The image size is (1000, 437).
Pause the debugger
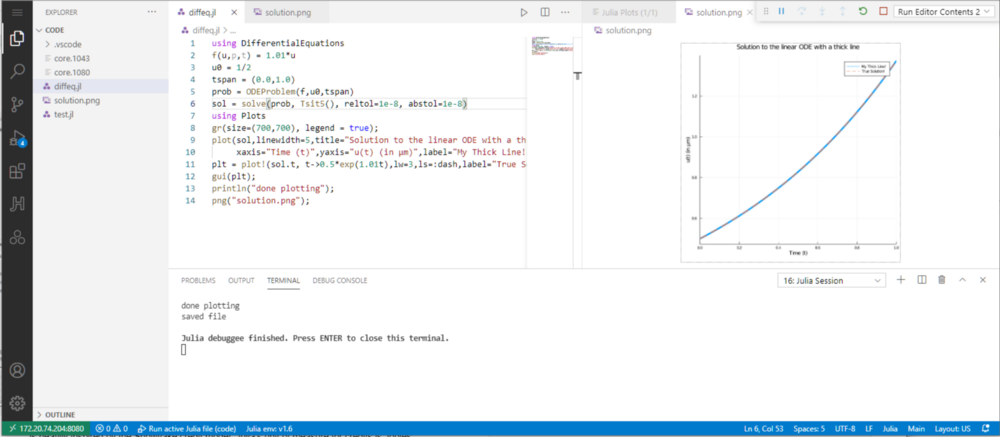(x=781, y=12)
